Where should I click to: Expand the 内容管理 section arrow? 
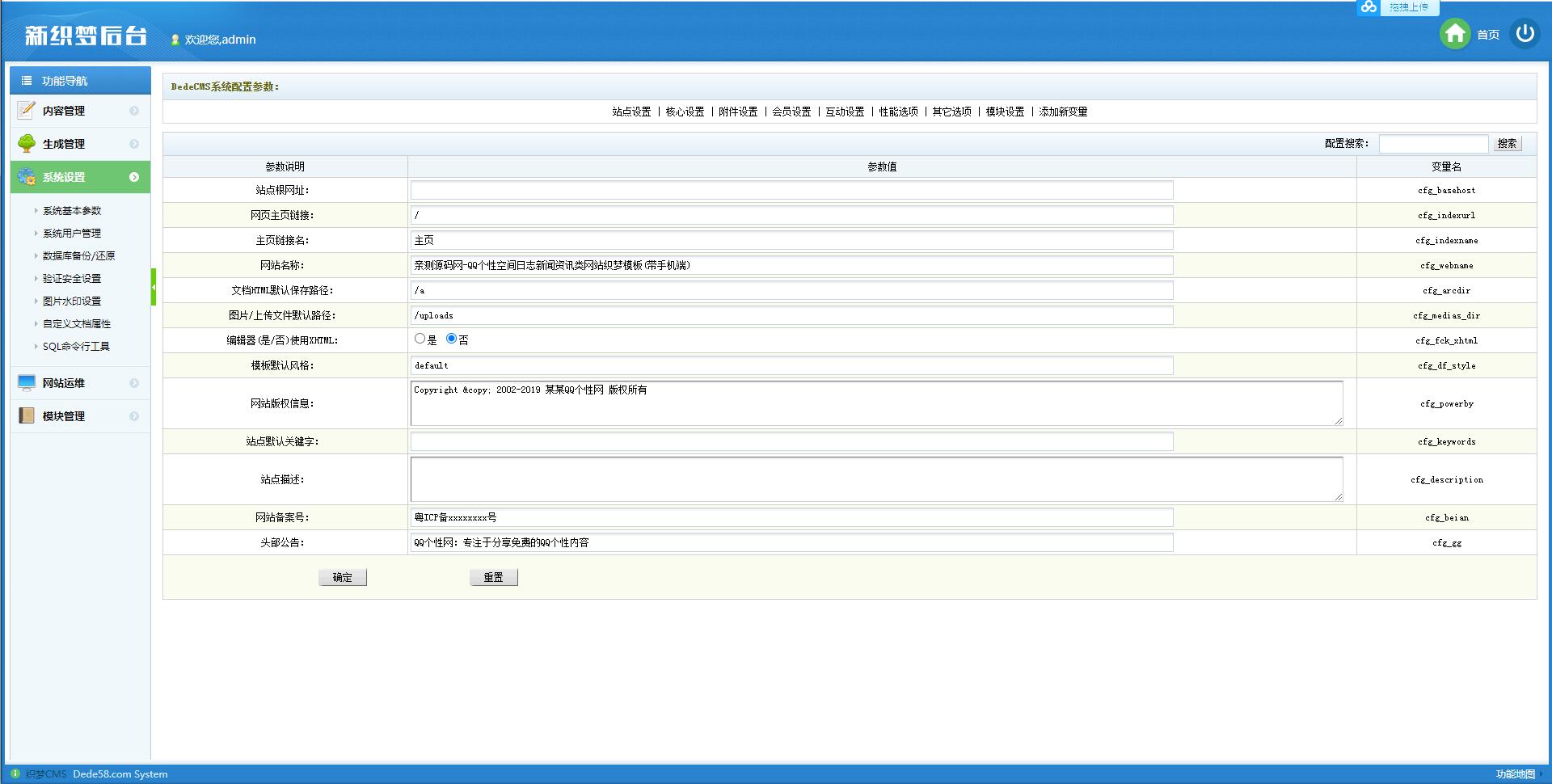pyautogui.click(x=134, y=111)
